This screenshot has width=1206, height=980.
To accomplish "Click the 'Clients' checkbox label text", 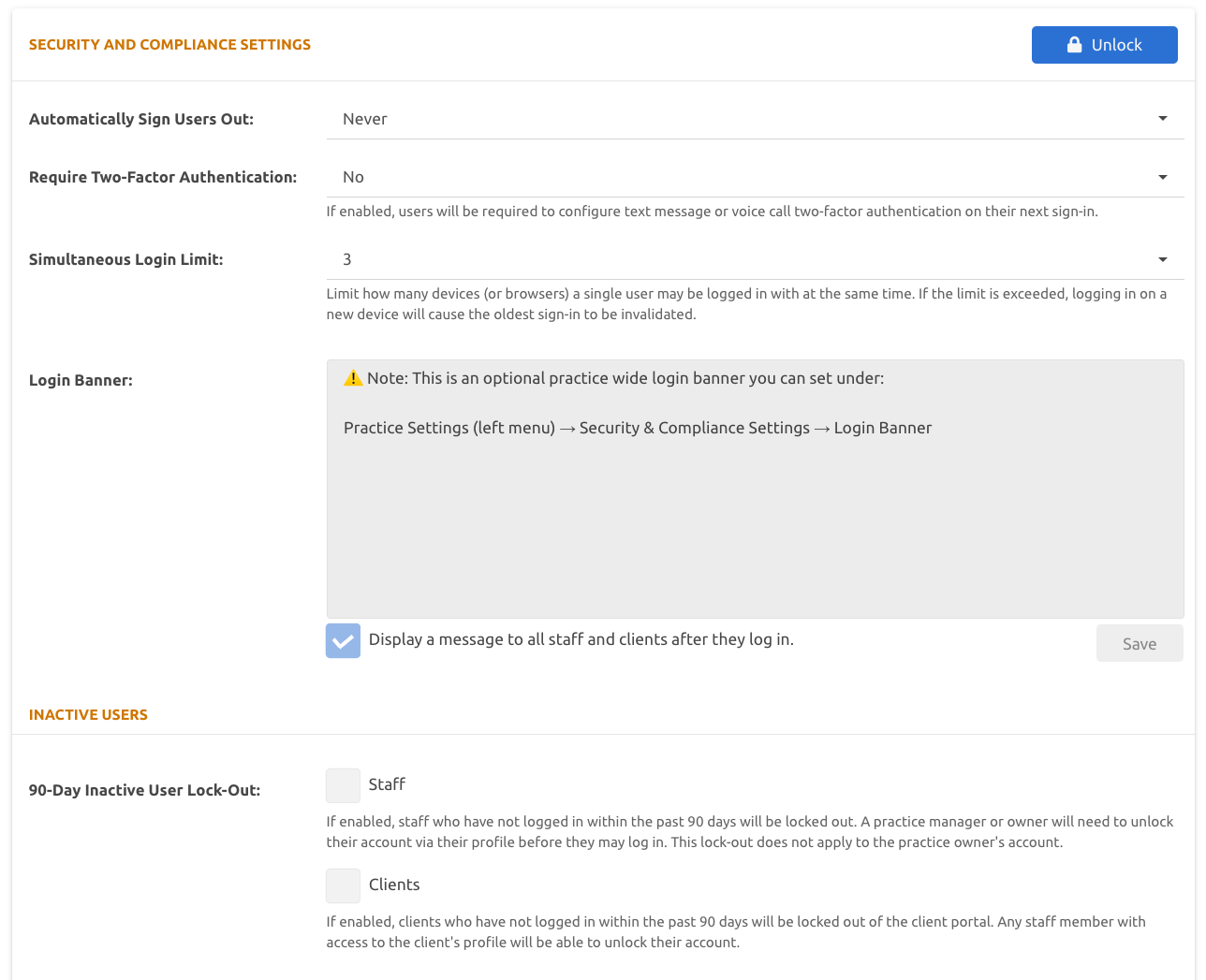I will (x=394, y=885).
